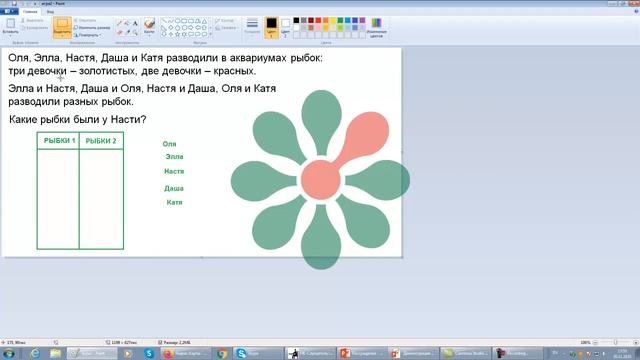Select the five-point Star shape
Viewport: 640px width, 360px height.
178,35
